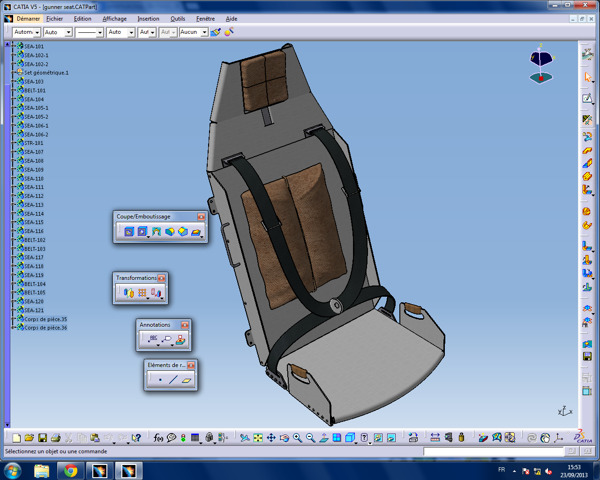Viewport: 600px width, 480px height.
Task: Click the Measure Between icon in bottom toolbar
Action: click(x=435, y=438)
